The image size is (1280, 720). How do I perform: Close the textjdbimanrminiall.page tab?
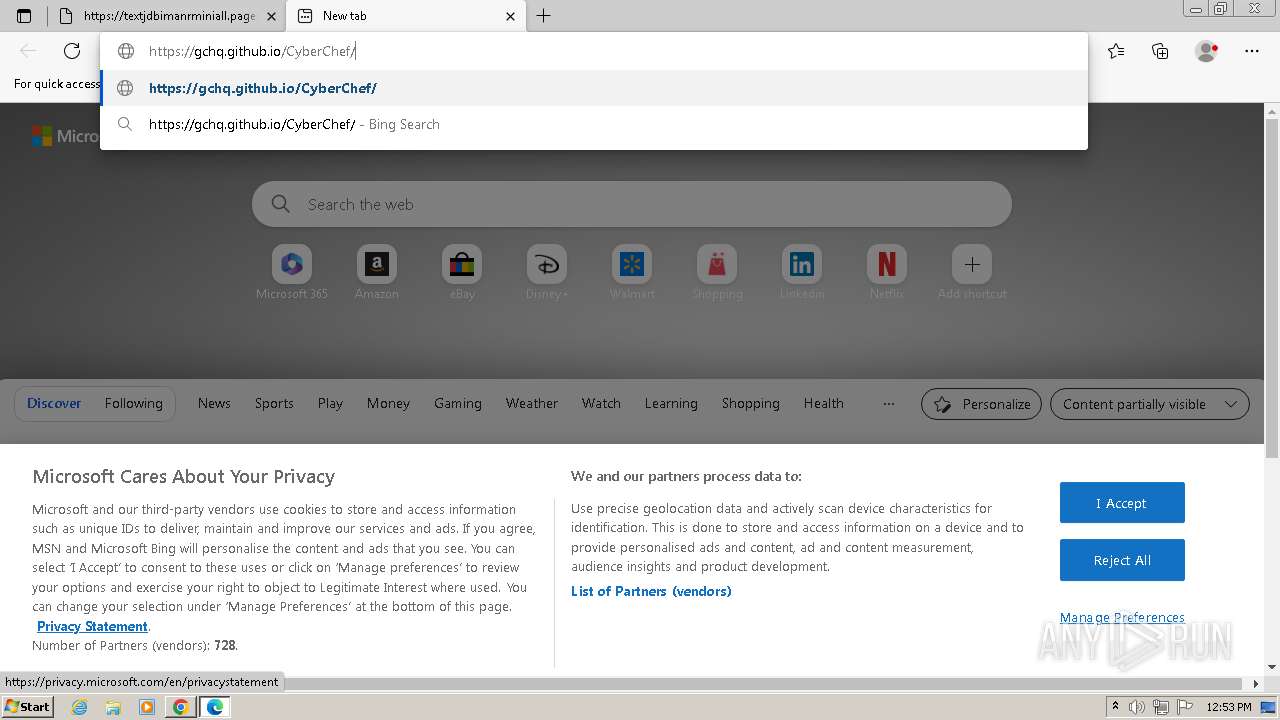(272, 16)
